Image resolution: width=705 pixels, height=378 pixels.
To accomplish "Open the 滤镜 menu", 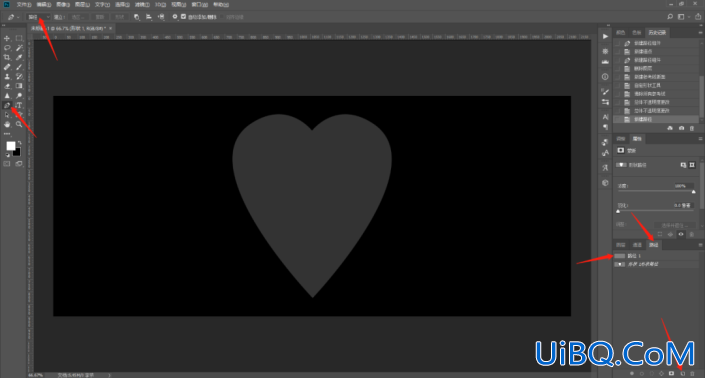I will [142, 4].
